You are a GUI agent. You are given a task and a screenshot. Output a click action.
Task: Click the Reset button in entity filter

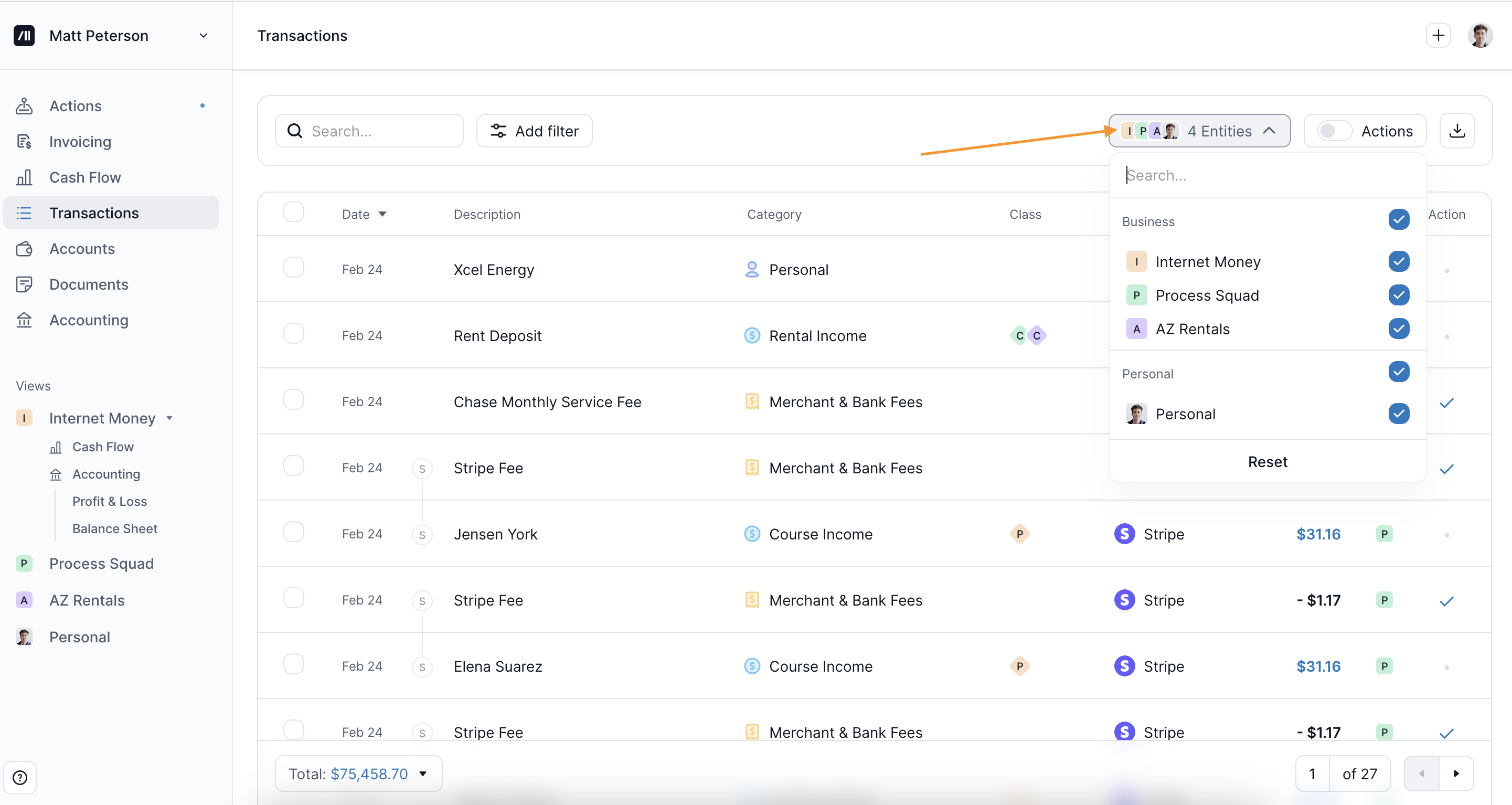[x=1267, y=461]
